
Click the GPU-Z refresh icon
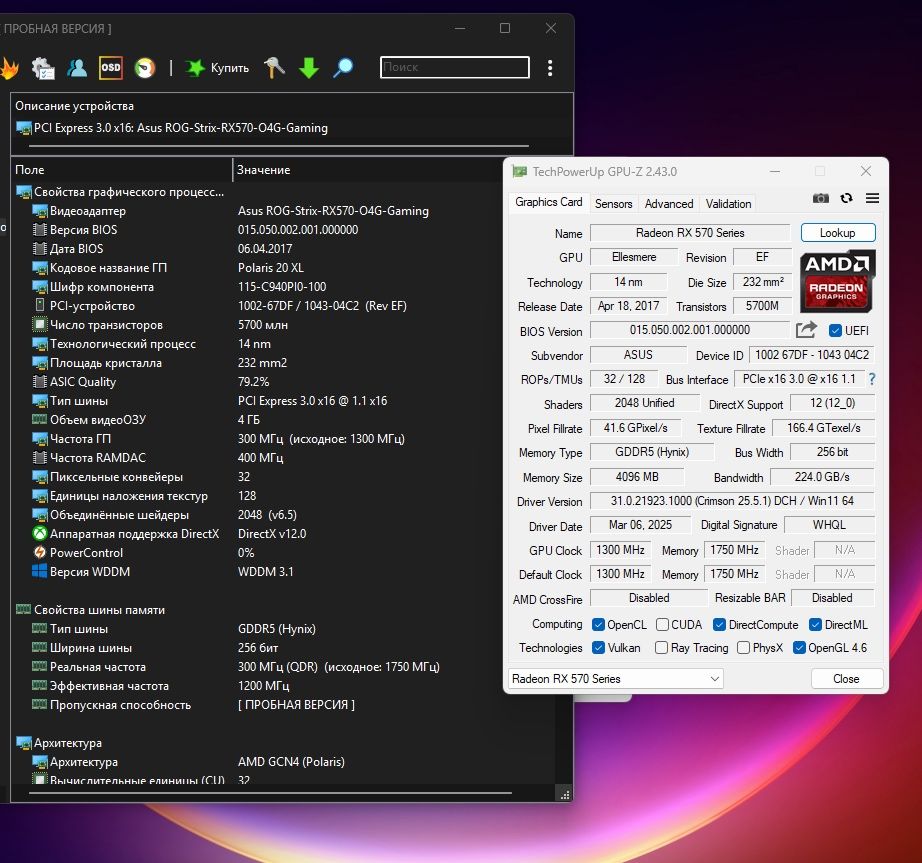pos(846,198)
